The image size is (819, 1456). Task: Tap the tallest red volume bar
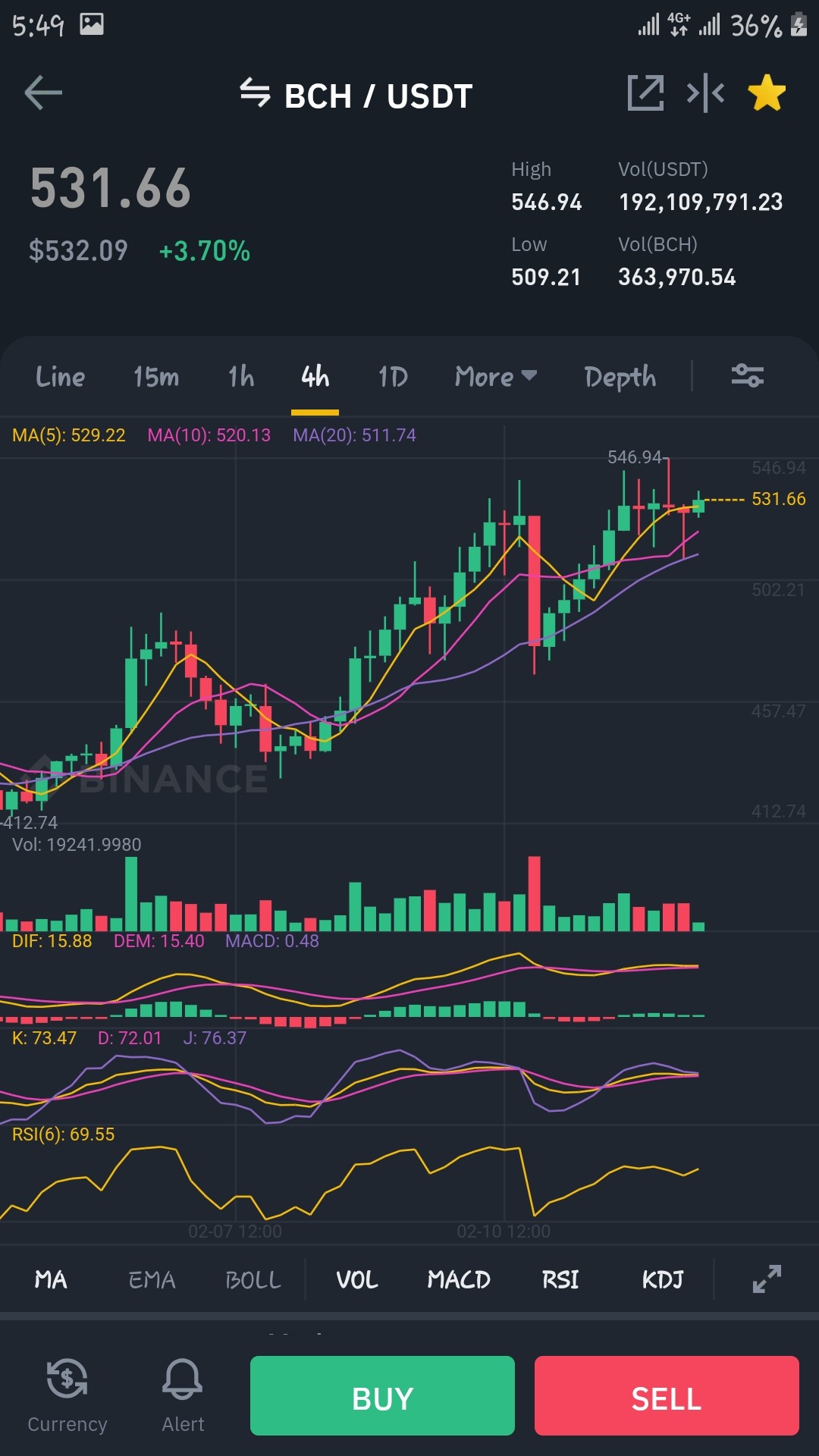(x=534, y=893)
